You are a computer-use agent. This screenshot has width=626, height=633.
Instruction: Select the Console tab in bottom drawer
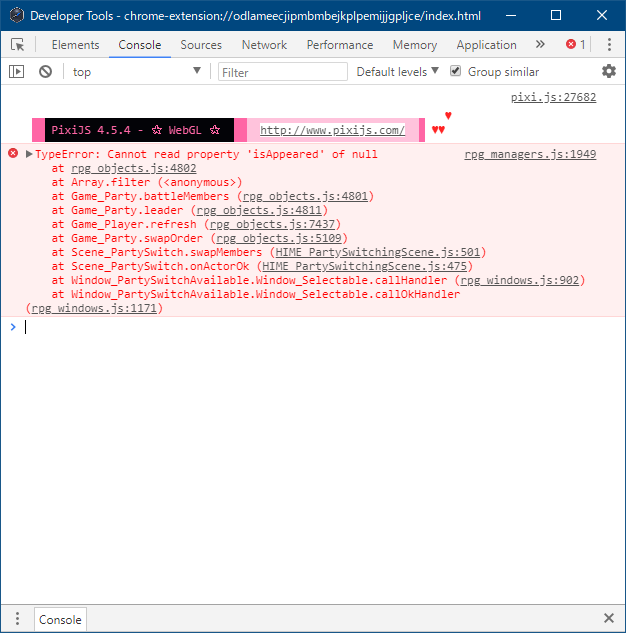[60, 619]
